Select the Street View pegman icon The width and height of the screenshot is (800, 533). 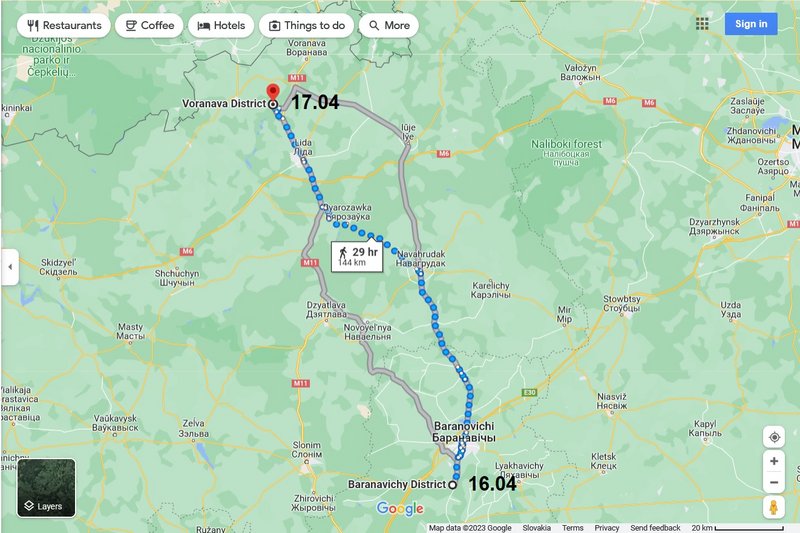tap(773, 507)
